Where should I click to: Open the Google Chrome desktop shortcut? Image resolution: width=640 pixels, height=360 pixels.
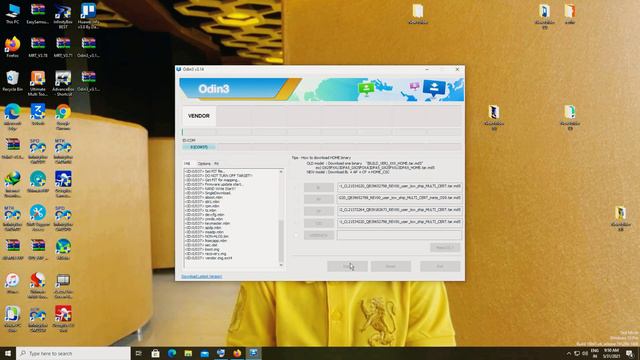tap(63, 117)
